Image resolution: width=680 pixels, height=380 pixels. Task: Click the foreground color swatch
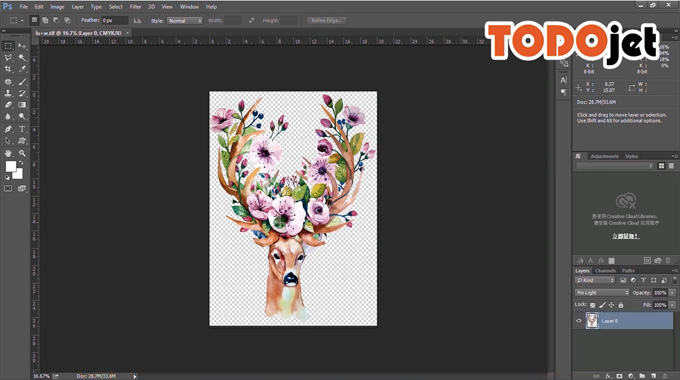[x=10, y=166]
